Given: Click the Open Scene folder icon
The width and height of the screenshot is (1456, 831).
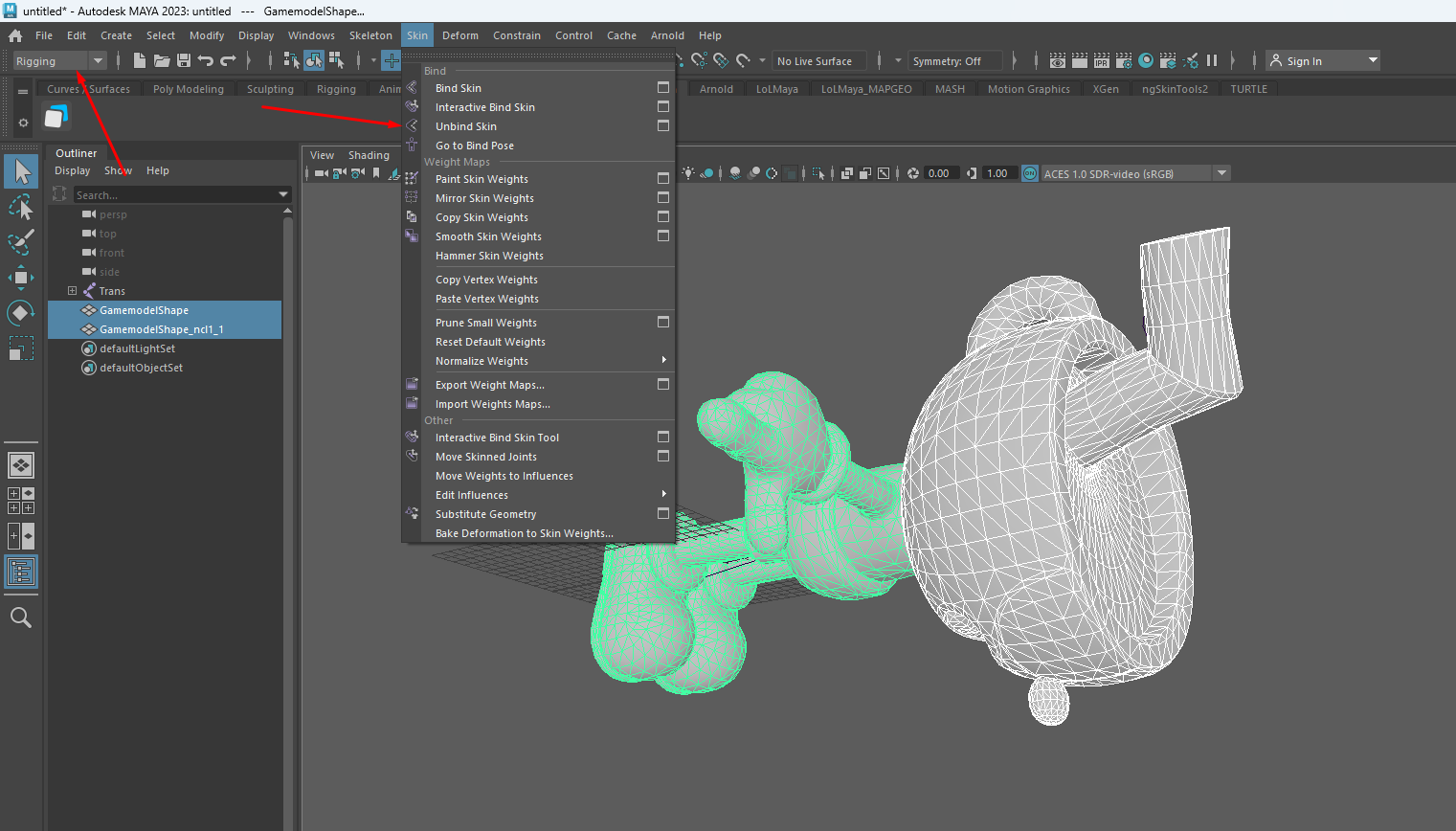Looking at the screenshot, I should (162, 60).
